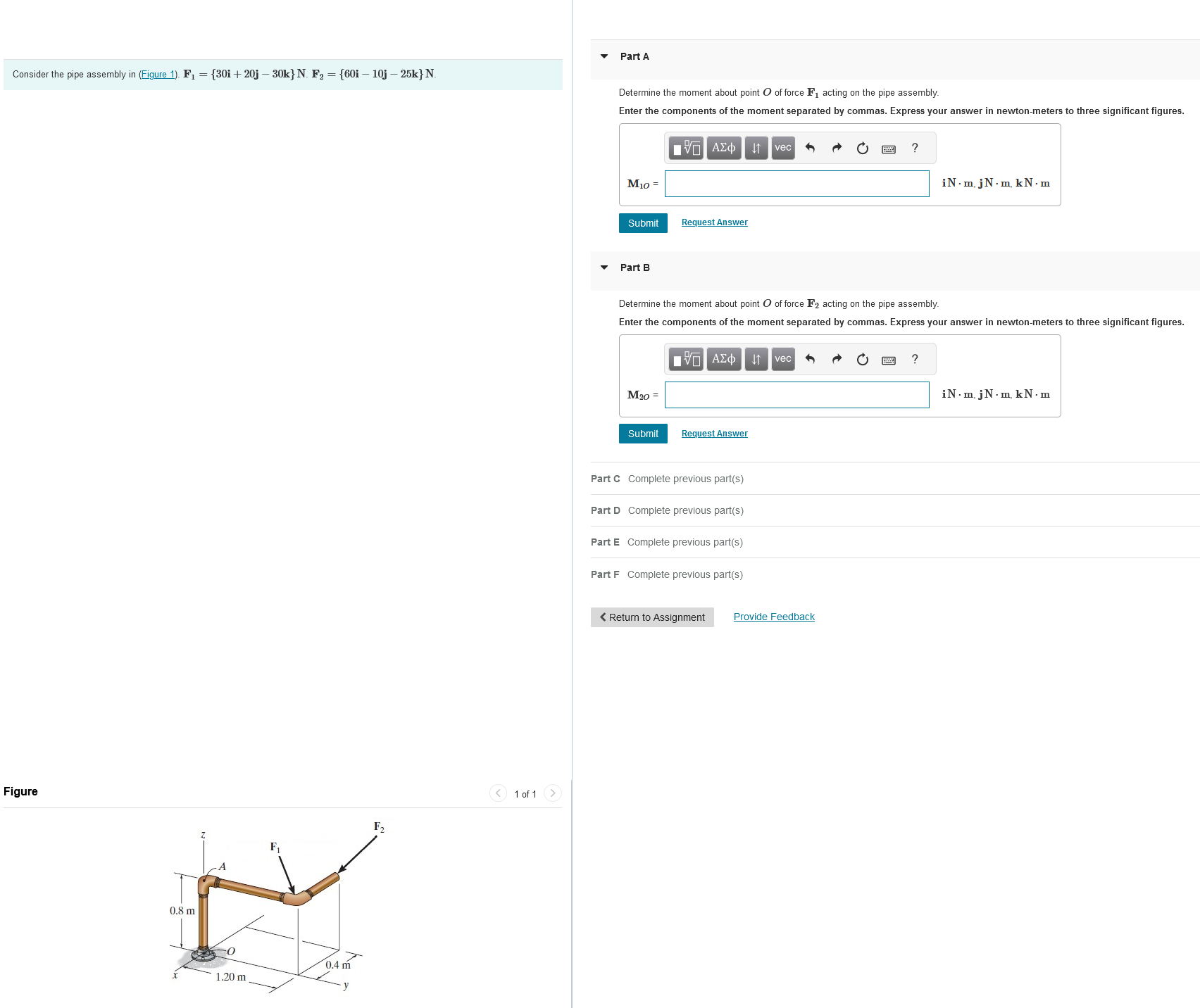Open the ΑΣφ symbols palette in Part B

723,359
